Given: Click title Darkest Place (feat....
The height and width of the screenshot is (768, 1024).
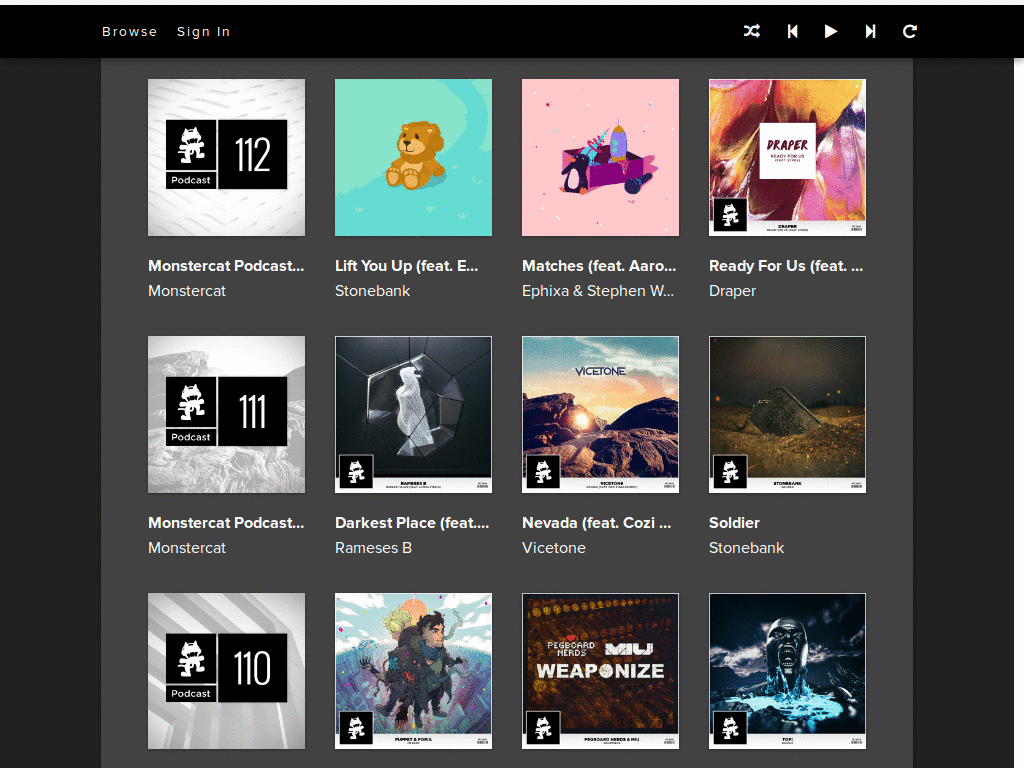Looking at the screenshot, I should (x=411, y=523).
